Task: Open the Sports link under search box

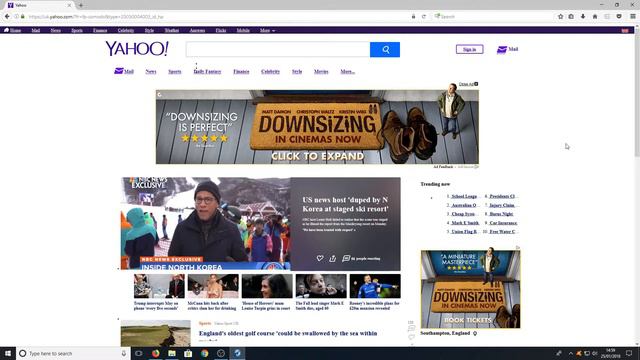Action: pos(175,71)
